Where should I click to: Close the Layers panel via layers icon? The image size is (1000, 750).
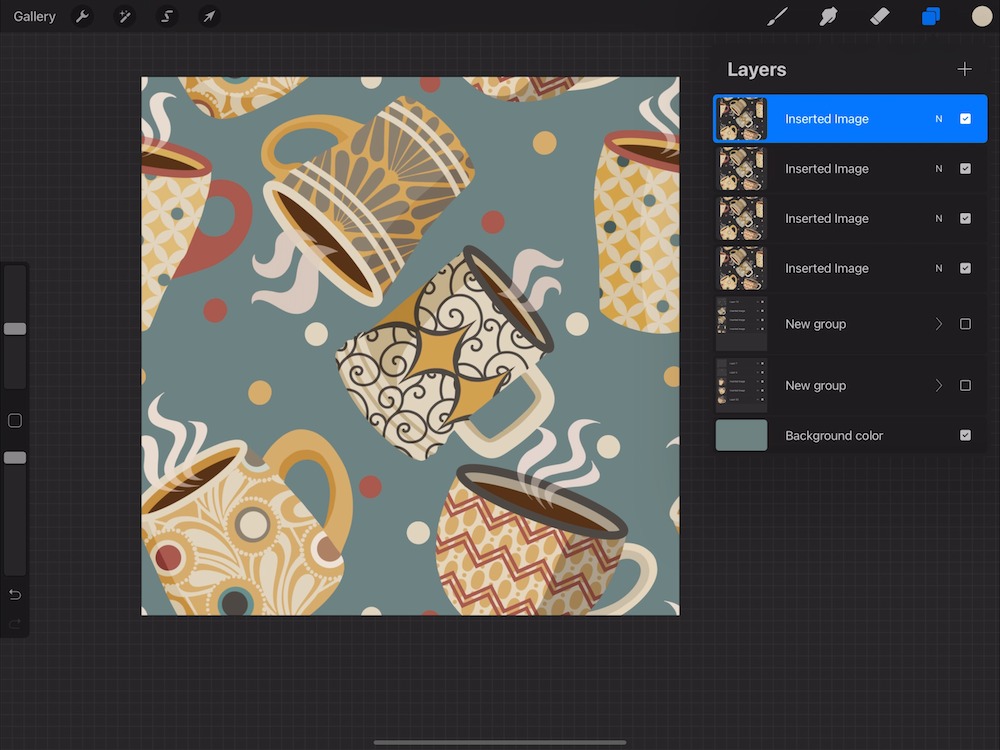[x=931, y=16]
